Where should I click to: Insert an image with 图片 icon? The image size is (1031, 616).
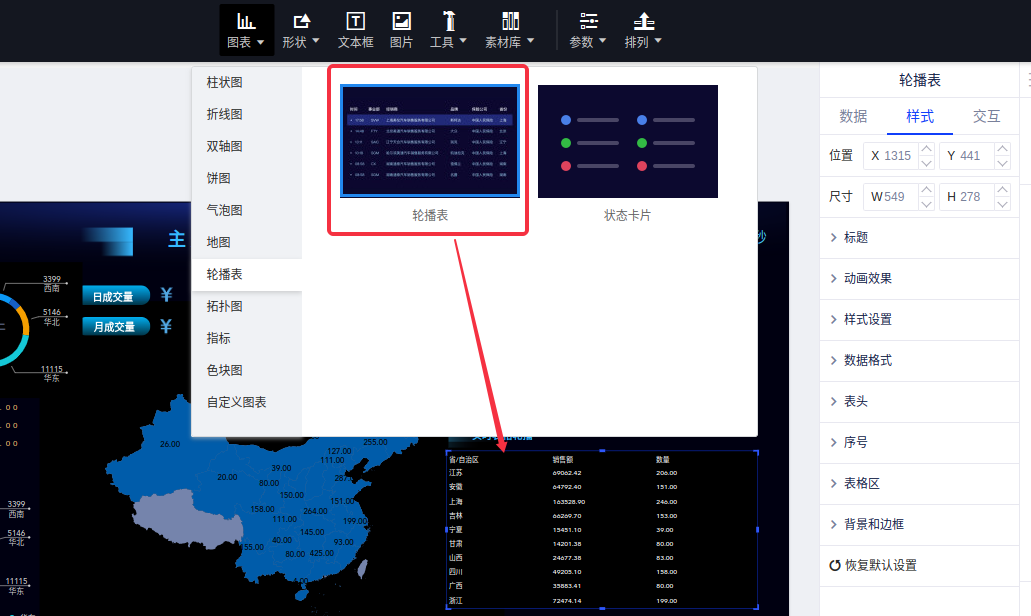[x=401, y=21]
